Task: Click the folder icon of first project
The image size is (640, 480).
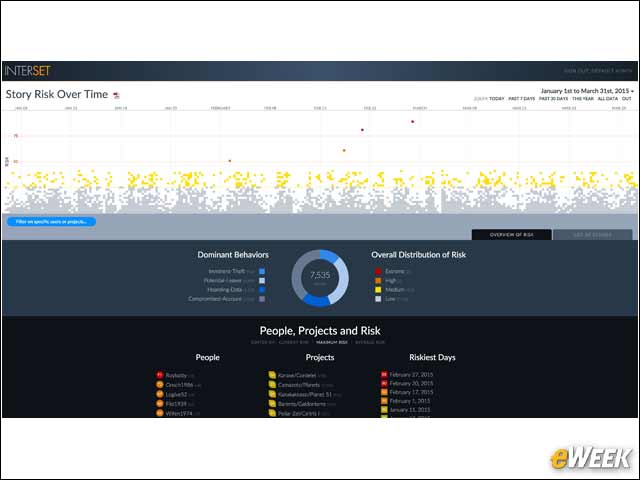Action: 272,375
